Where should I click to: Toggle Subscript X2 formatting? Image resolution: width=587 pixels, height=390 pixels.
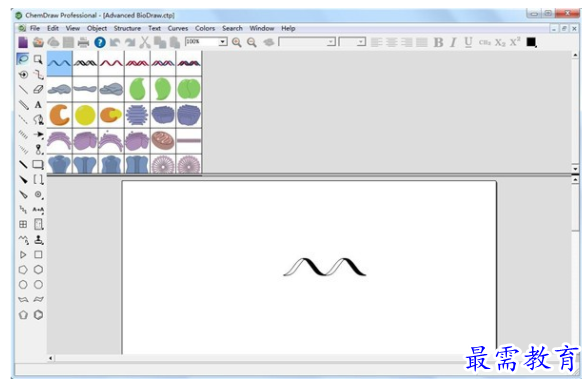[x=500, y=42]
